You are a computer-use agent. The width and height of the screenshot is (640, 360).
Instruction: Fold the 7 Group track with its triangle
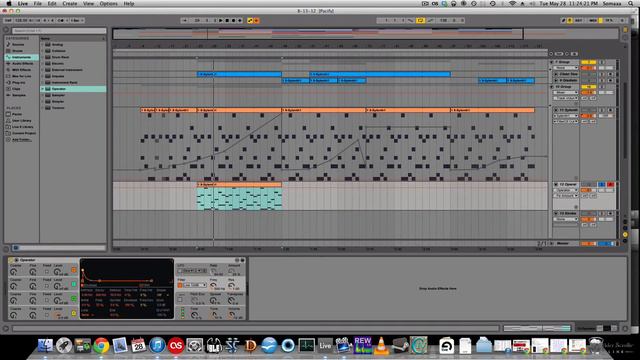(x=552, y=62)
